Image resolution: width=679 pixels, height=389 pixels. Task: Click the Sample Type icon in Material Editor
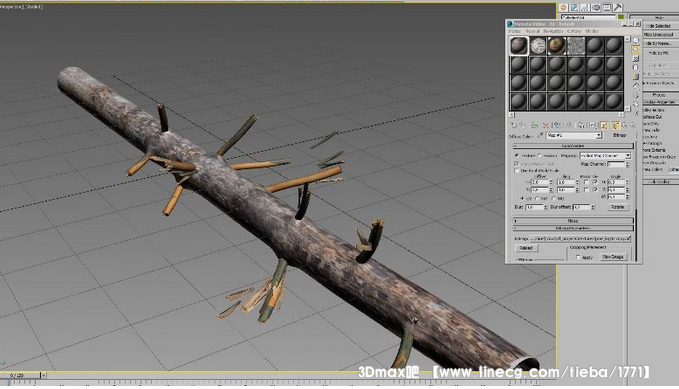(636, 40)
